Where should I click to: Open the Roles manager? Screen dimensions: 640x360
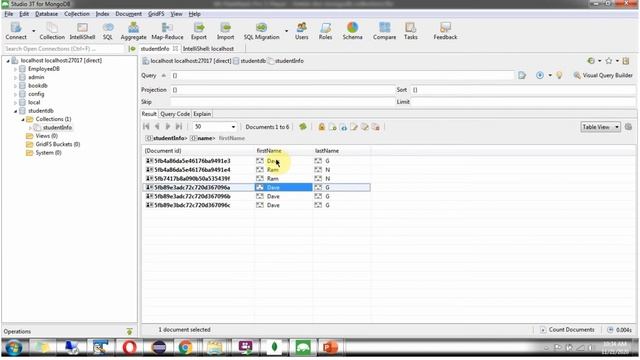coord(325,31)
